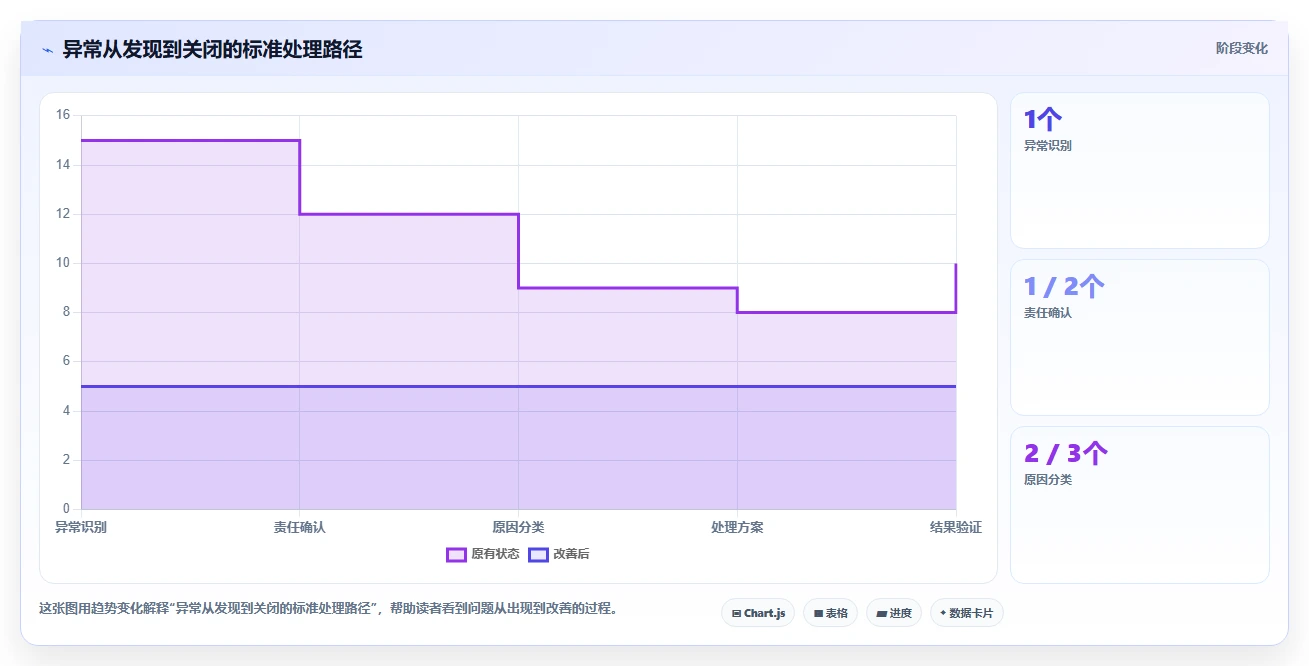Click the wave icon beside the header title

click(48, 50)
